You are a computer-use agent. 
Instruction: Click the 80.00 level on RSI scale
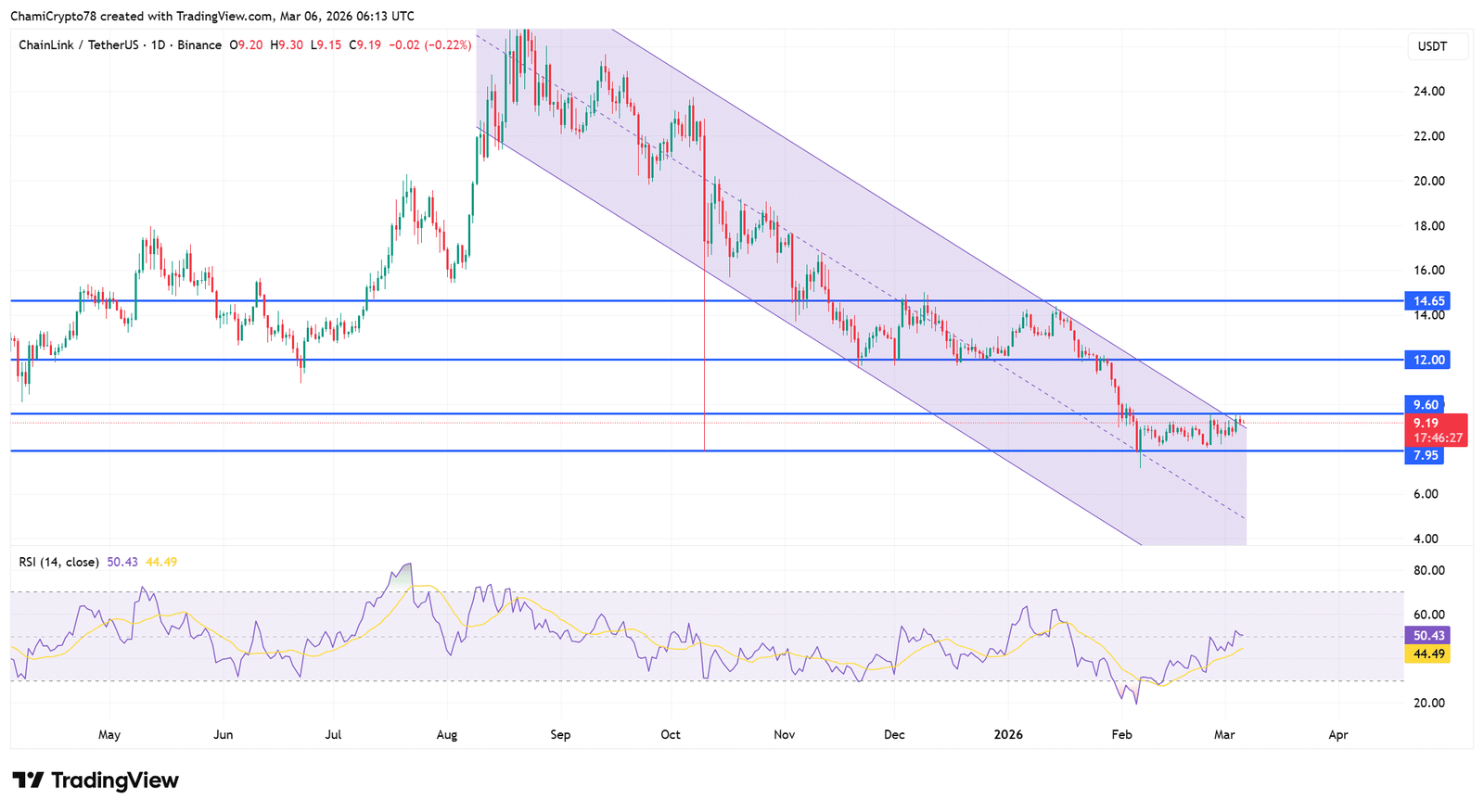tap(1428, 570)
